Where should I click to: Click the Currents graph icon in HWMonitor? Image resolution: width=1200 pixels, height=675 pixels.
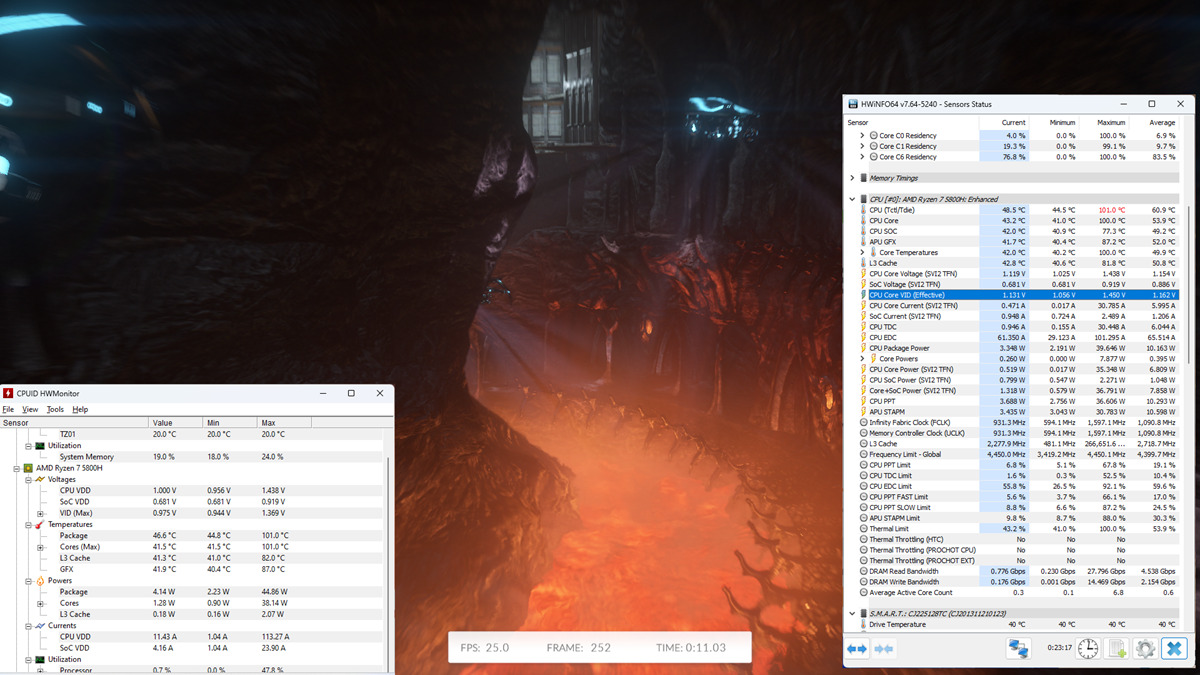coord(40,625)
